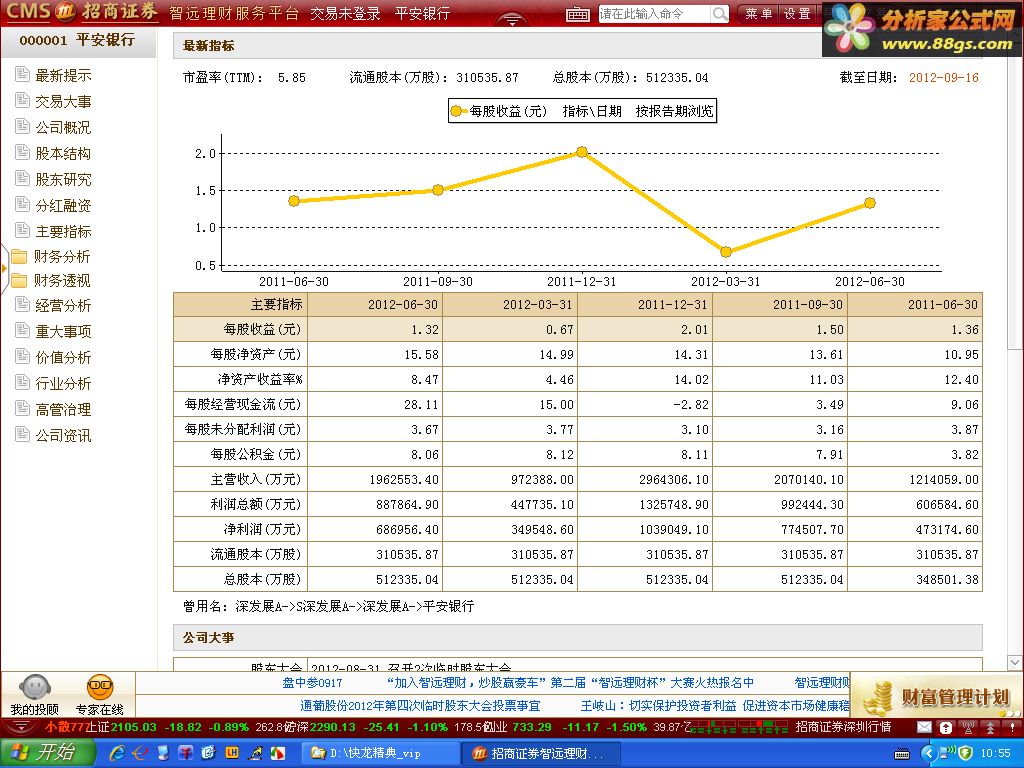The height and width of the screenshot is (768, 1024).
Task: Open the 盘中参0917 news link
Action: pyautogui.click(x=312, y=682)
